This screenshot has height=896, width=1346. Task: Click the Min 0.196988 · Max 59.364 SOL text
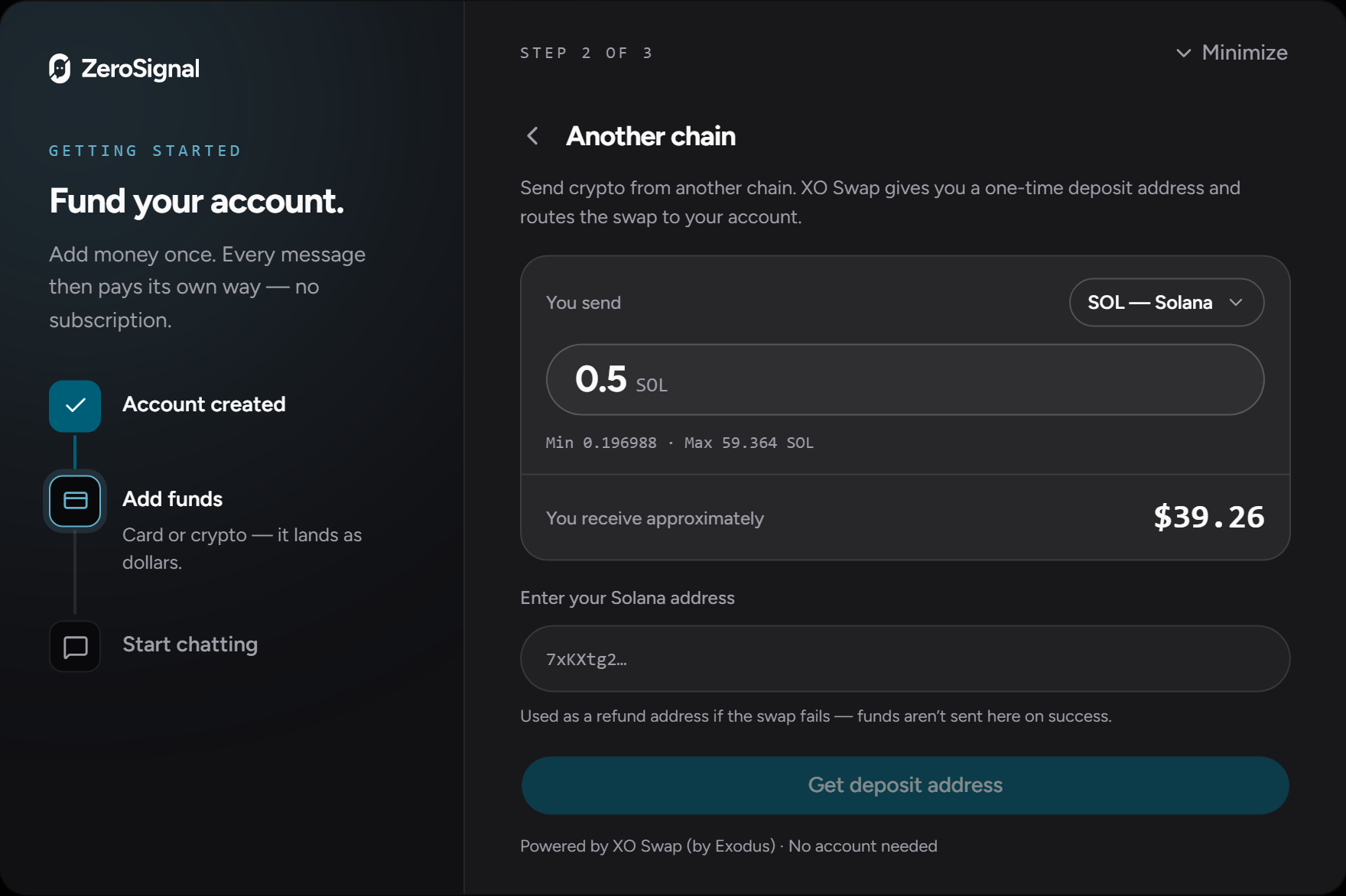tap(680, 443)
